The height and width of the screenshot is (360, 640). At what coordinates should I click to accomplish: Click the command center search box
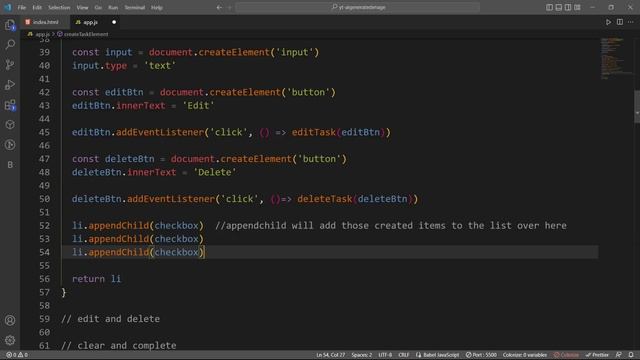click(x=358, y=7)
